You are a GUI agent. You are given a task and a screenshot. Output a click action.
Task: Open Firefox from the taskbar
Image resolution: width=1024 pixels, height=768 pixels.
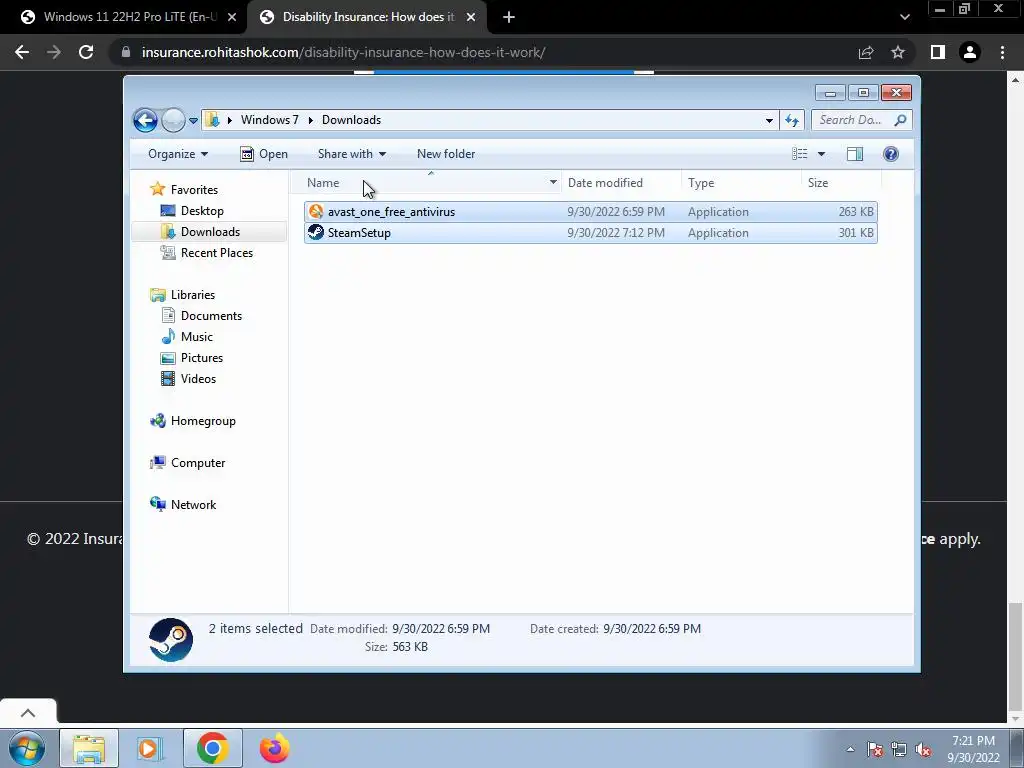[274, 748]
